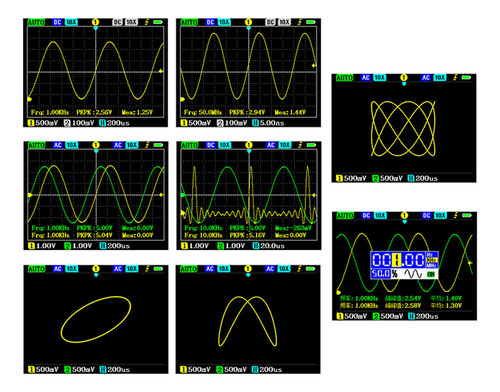Image resolution: width=500 pixels, height=392 pixels.
Task: Click cyan trigger position arrow on 2.56V PKPK screen
Action: pyautogui.click(x=96, y=29)
